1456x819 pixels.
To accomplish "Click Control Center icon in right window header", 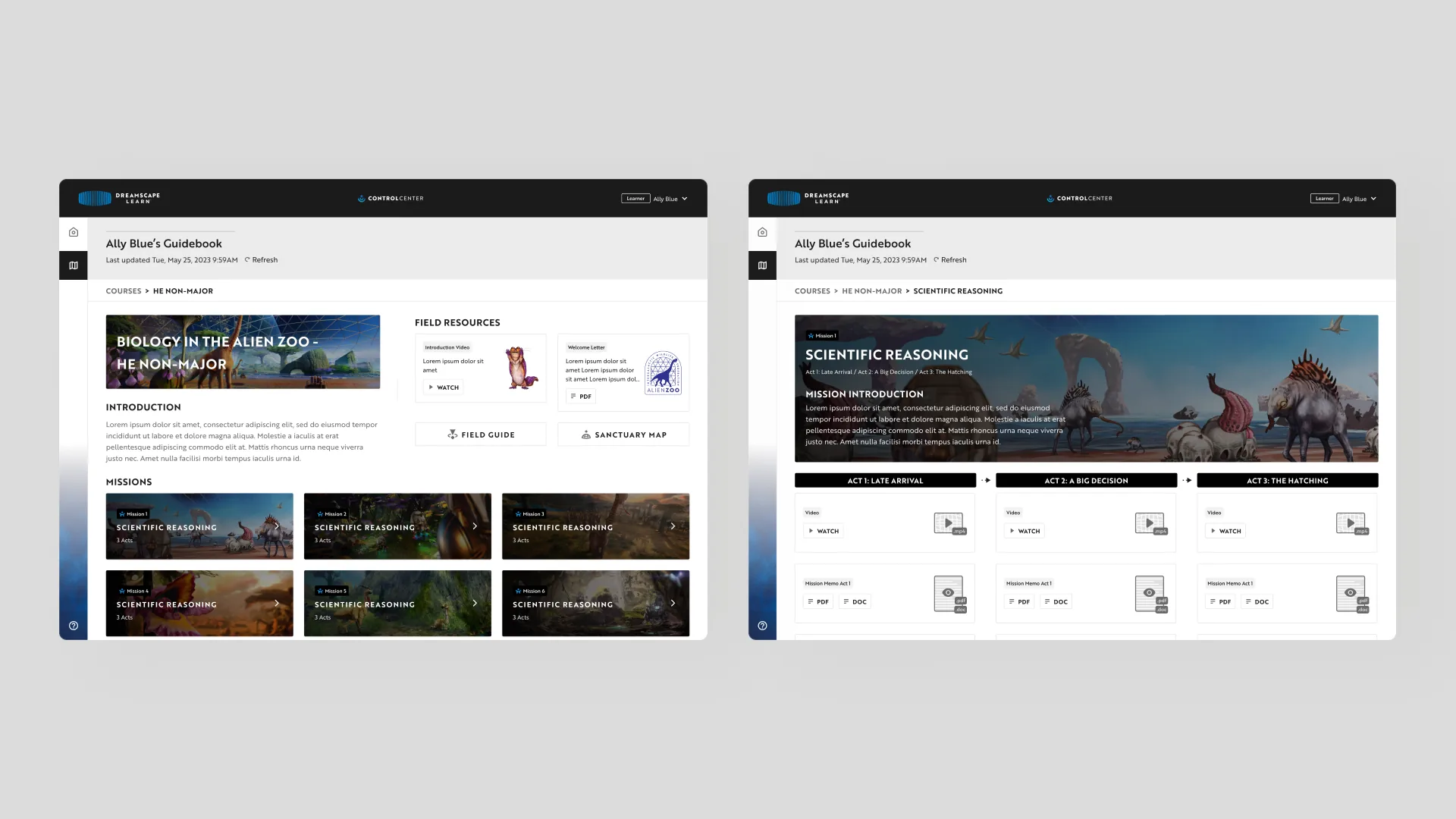I will pyautogui.click(x=1050, y=199).
